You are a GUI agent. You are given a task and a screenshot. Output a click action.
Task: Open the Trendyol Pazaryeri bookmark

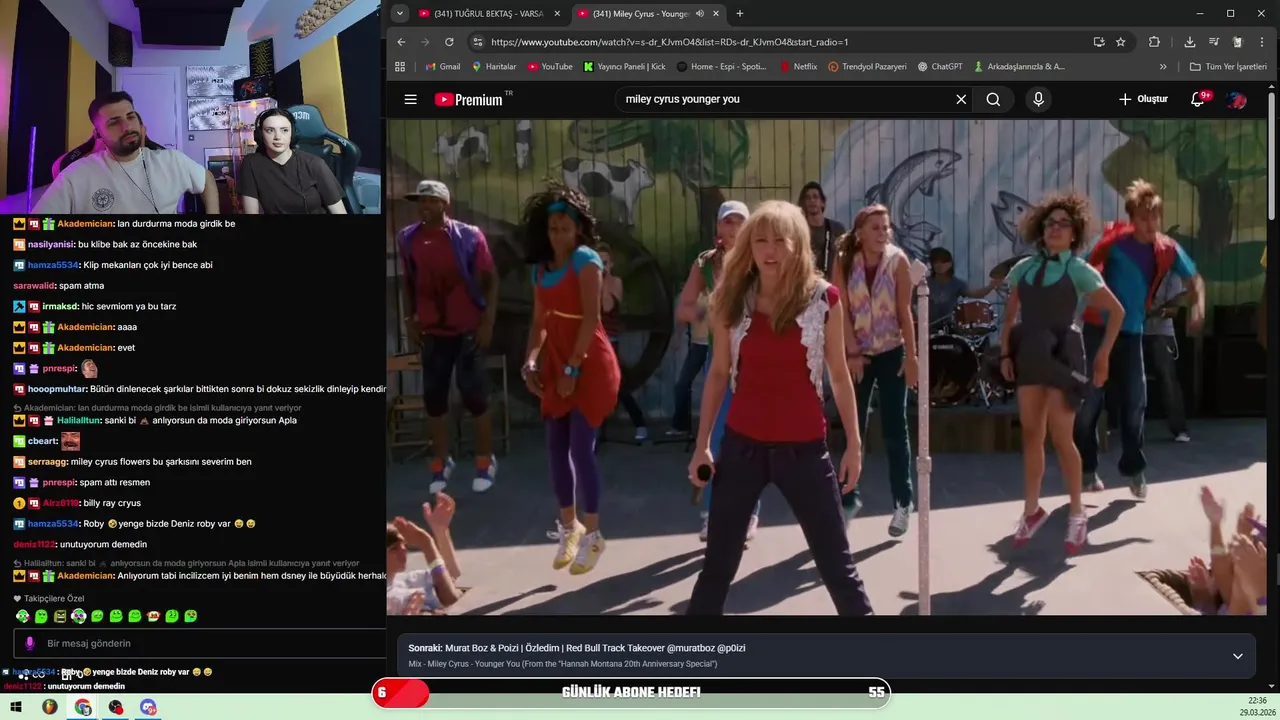867,67
